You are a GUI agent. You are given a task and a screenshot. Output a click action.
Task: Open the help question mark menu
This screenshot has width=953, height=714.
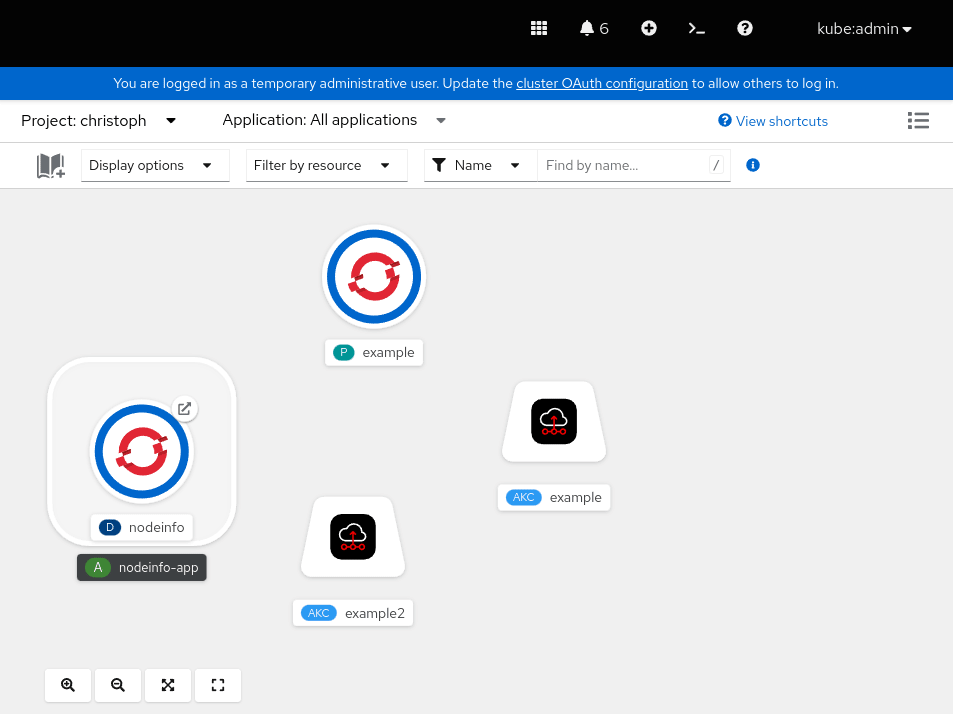pyautogui.click(x=745, y=29)
